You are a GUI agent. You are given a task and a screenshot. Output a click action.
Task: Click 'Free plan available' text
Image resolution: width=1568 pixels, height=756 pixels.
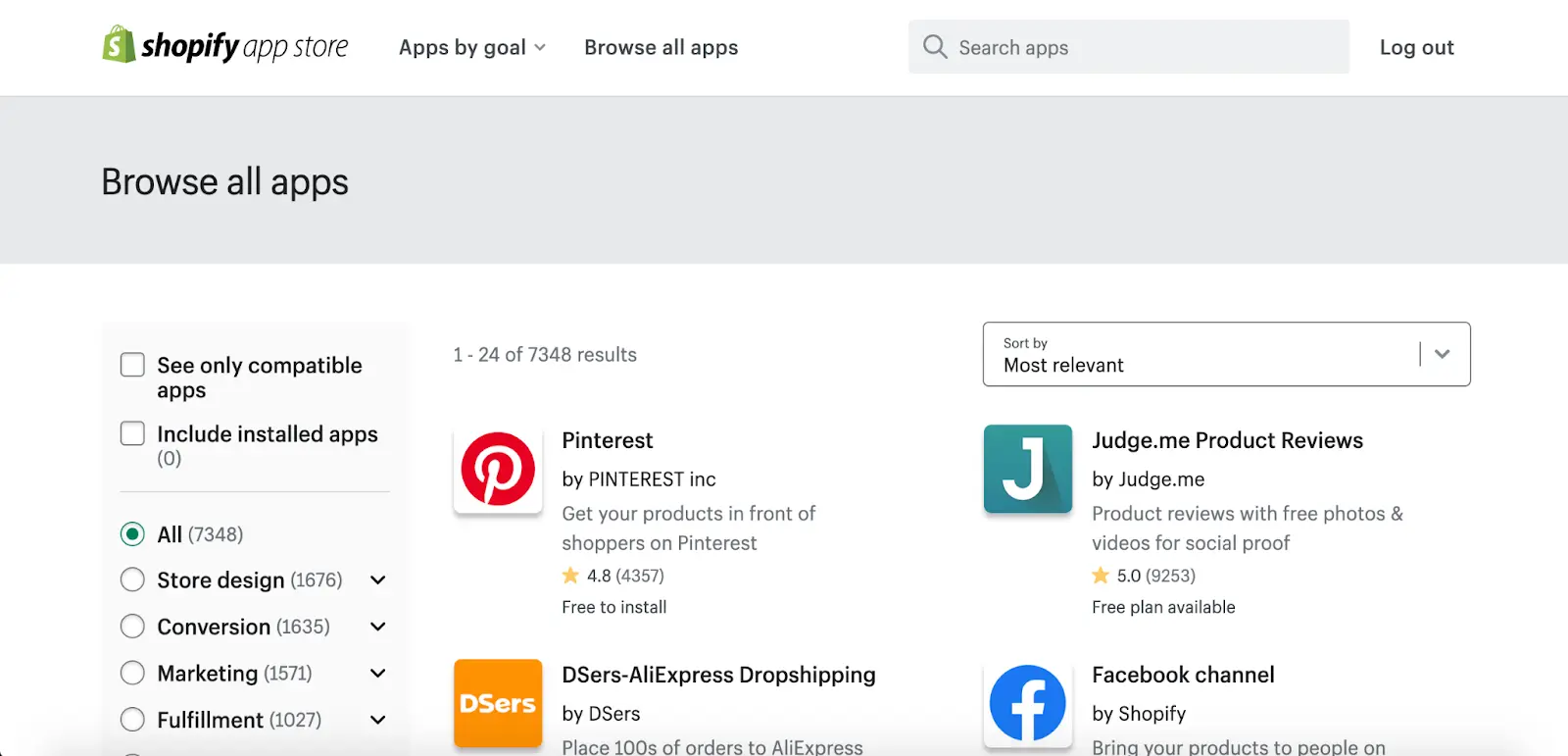coord(1163,607)
